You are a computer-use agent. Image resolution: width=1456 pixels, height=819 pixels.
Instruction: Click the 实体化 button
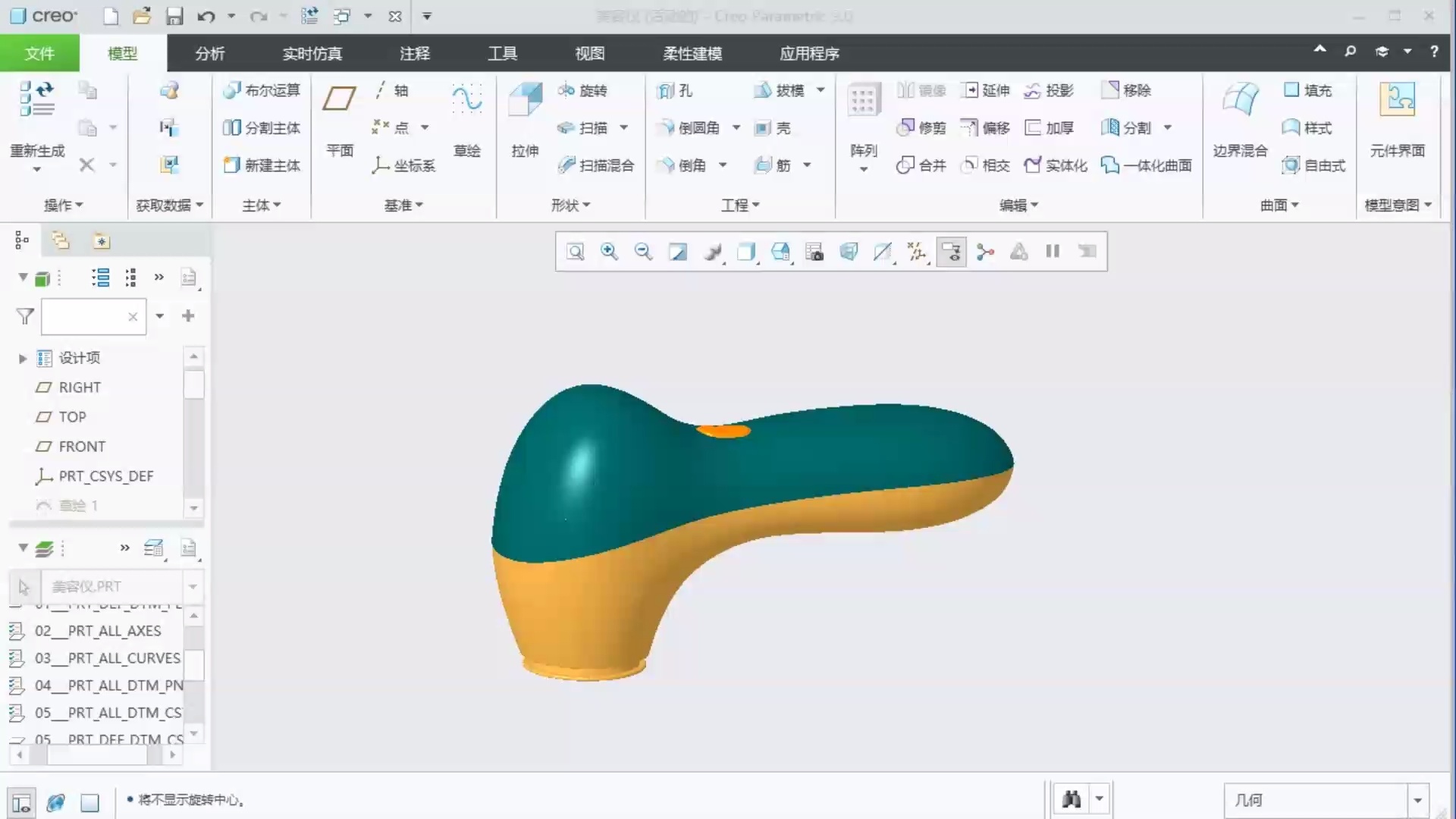click(1056, 165)
